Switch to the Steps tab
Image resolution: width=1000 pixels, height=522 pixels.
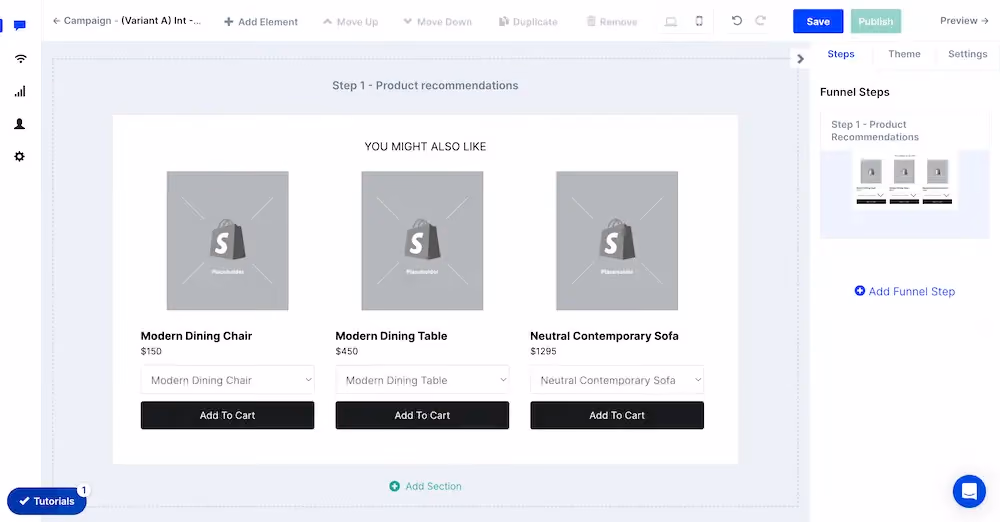841,54
